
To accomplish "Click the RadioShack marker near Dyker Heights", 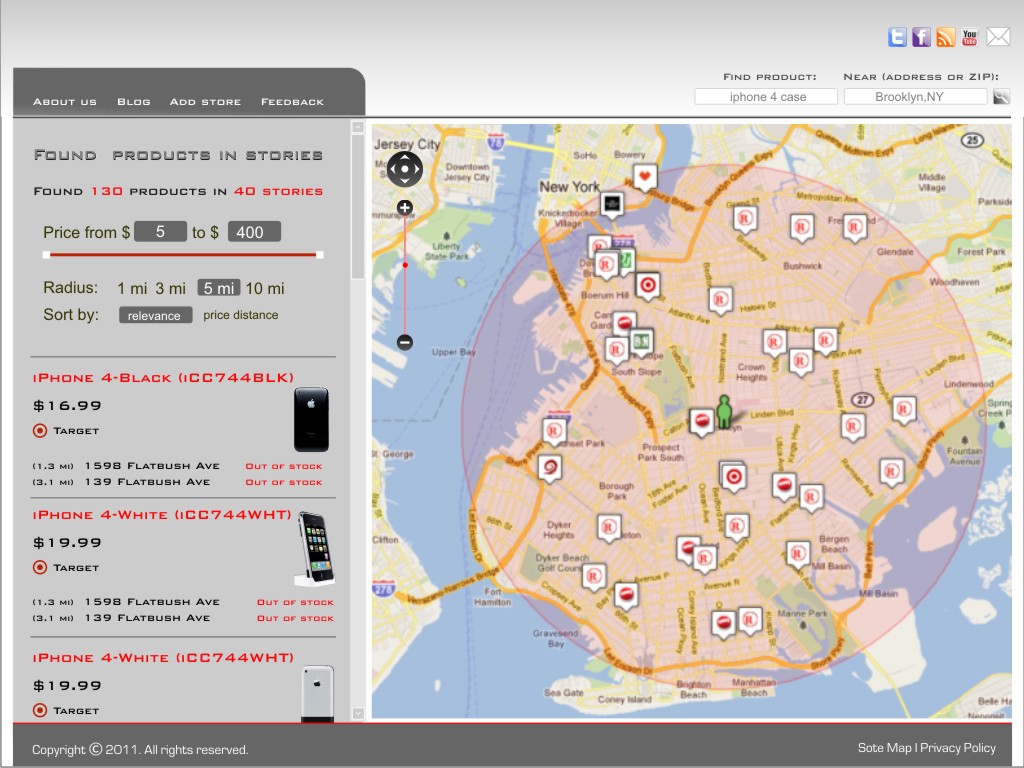I will click(x=609, y=527).
